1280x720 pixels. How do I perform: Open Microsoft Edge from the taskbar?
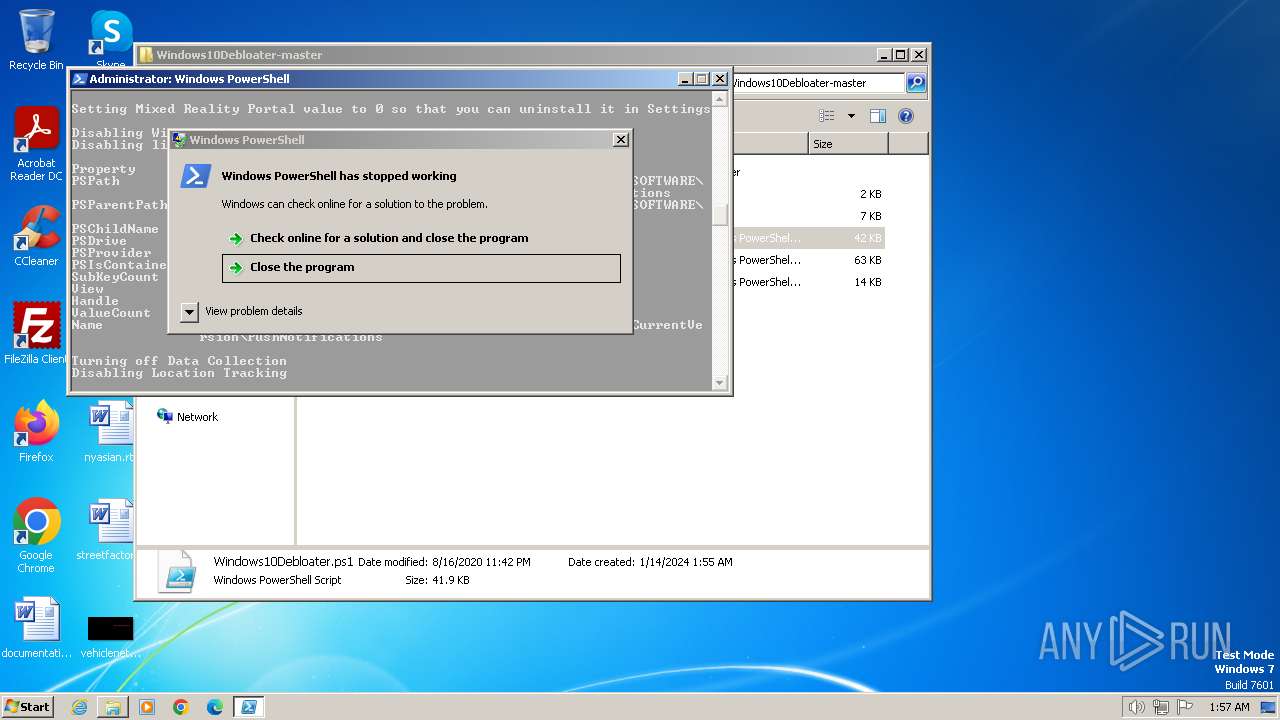[x=215, y=707]
